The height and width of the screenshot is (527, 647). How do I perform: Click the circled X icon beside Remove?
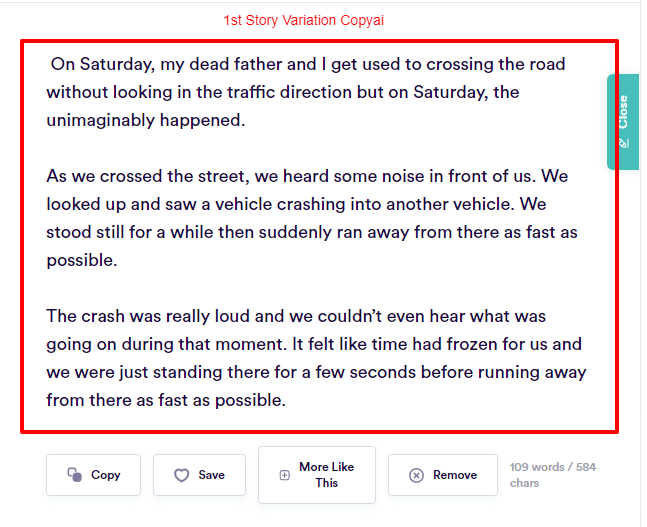click(416, 475)
